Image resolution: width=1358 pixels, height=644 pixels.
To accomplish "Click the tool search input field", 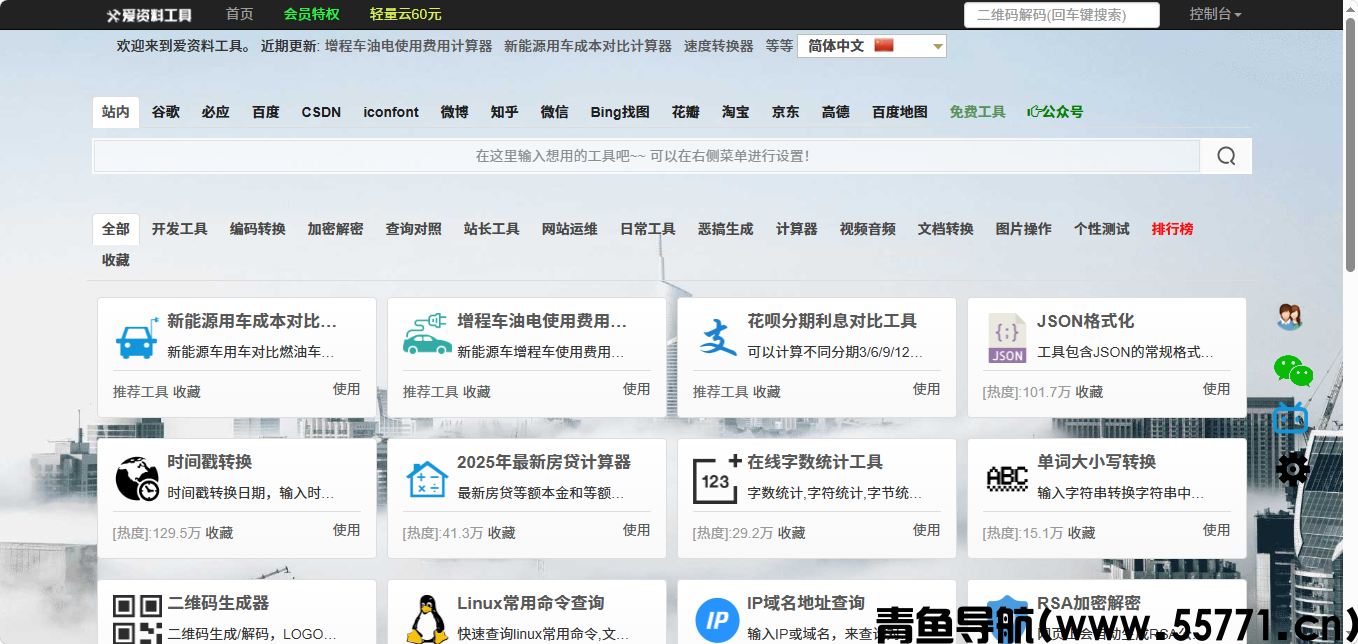I will (646, 156).
